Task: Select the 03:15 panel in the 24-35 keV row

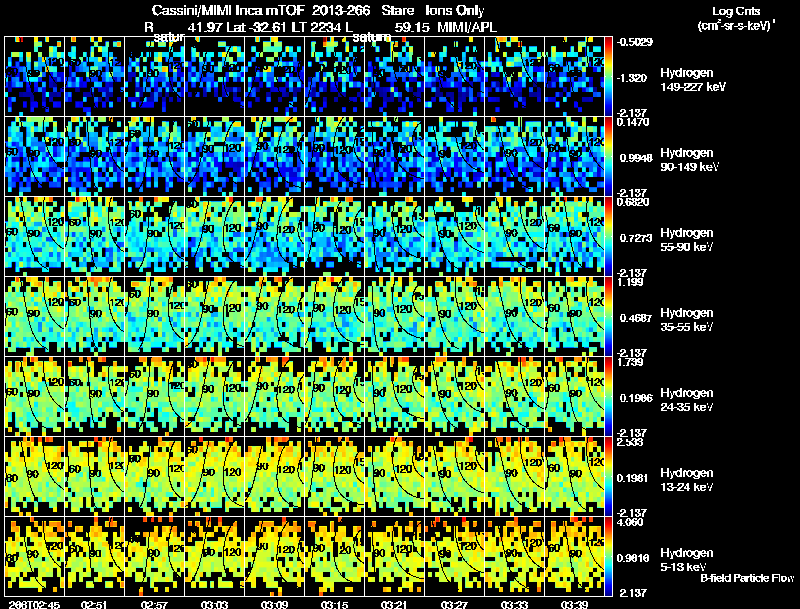Action: (335, 396)
